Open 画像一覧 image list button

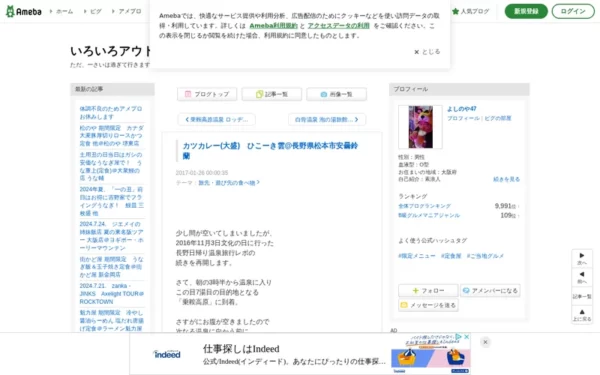[x=336, y=94]
